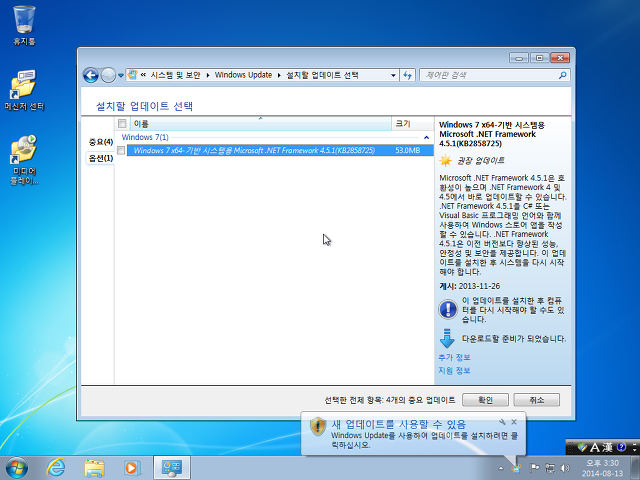This screenshot has width=640, height=480.
Task: Open the volume speaker icon
Action: point(565,468)
